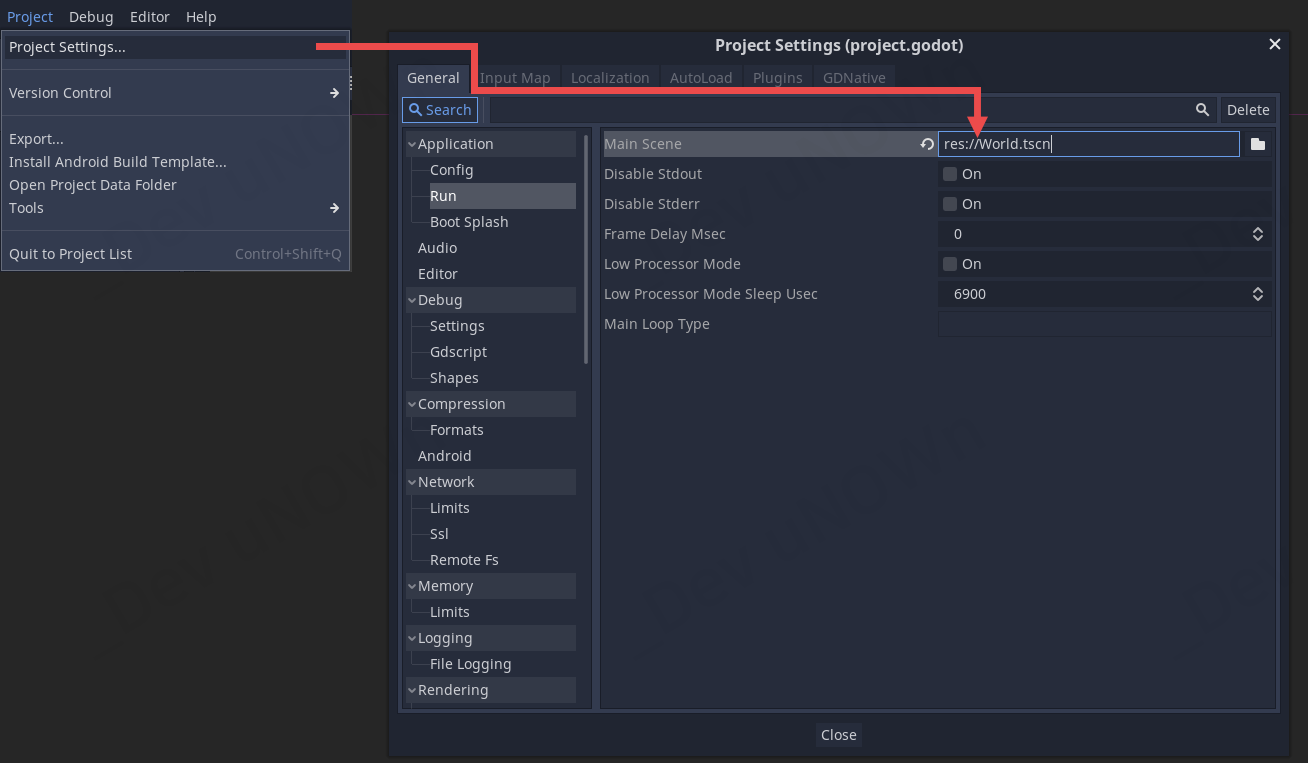Select Settings under Debug
The image size is (1308, 763).
coord(457,326)
